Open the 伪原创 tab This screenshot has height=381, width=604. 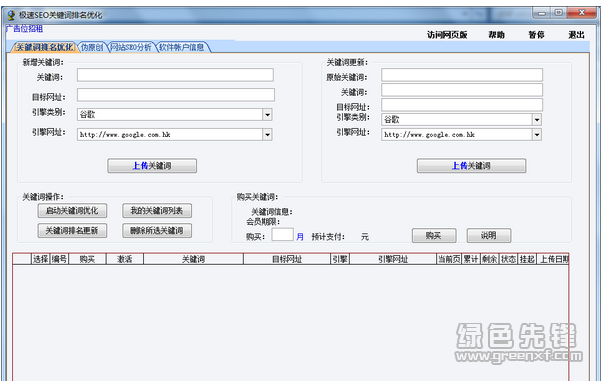pyautogui.click(x=92, y=47)
